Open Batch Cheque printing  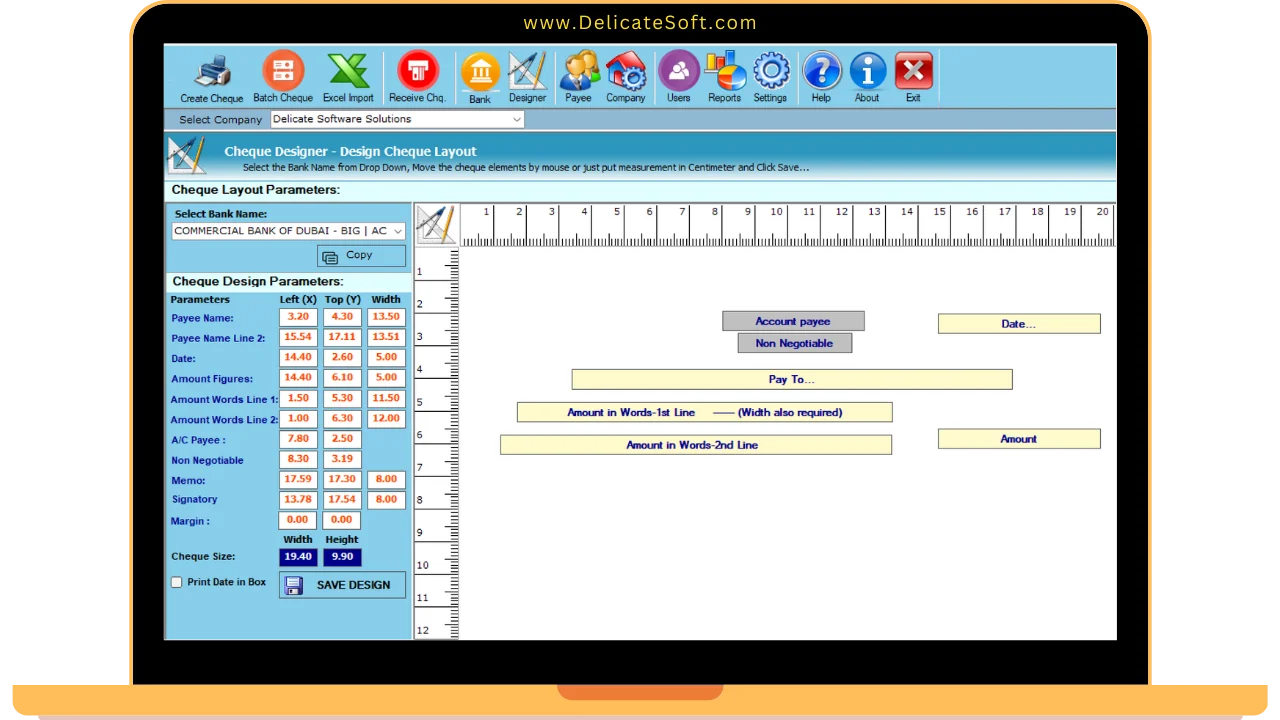[x=283, y=78]
